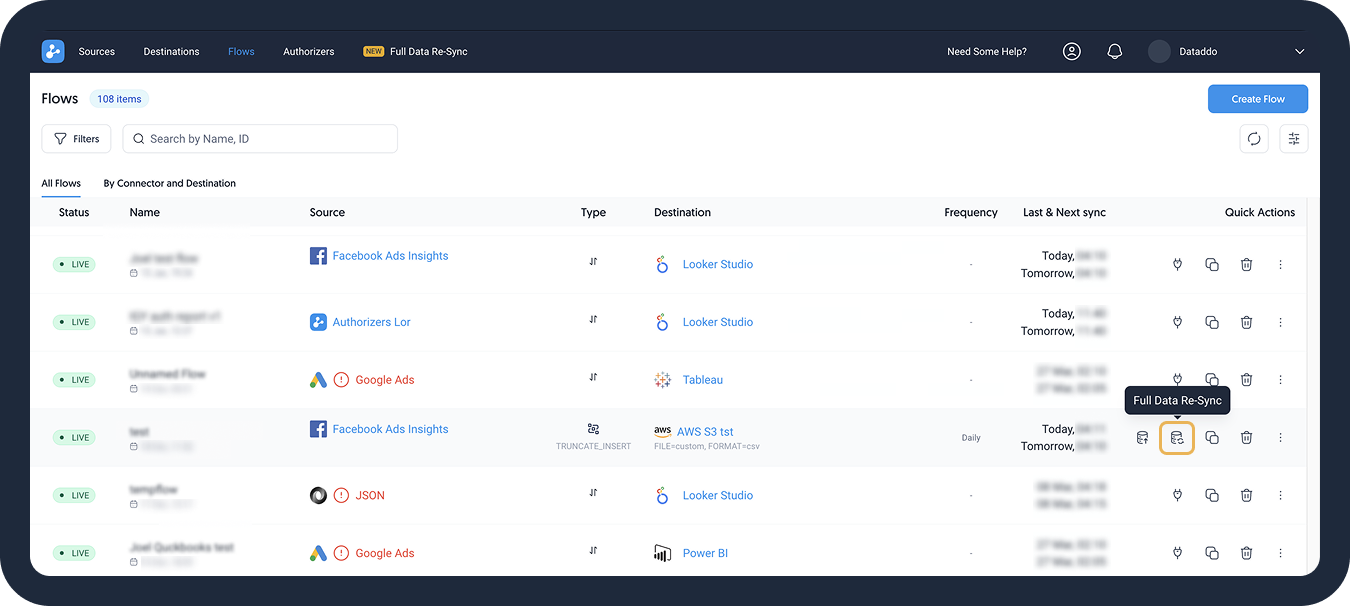Image resolution: width=1350 pixels, height=606 pixels.
Task: Click the Status column header
Action: point(74,212)
